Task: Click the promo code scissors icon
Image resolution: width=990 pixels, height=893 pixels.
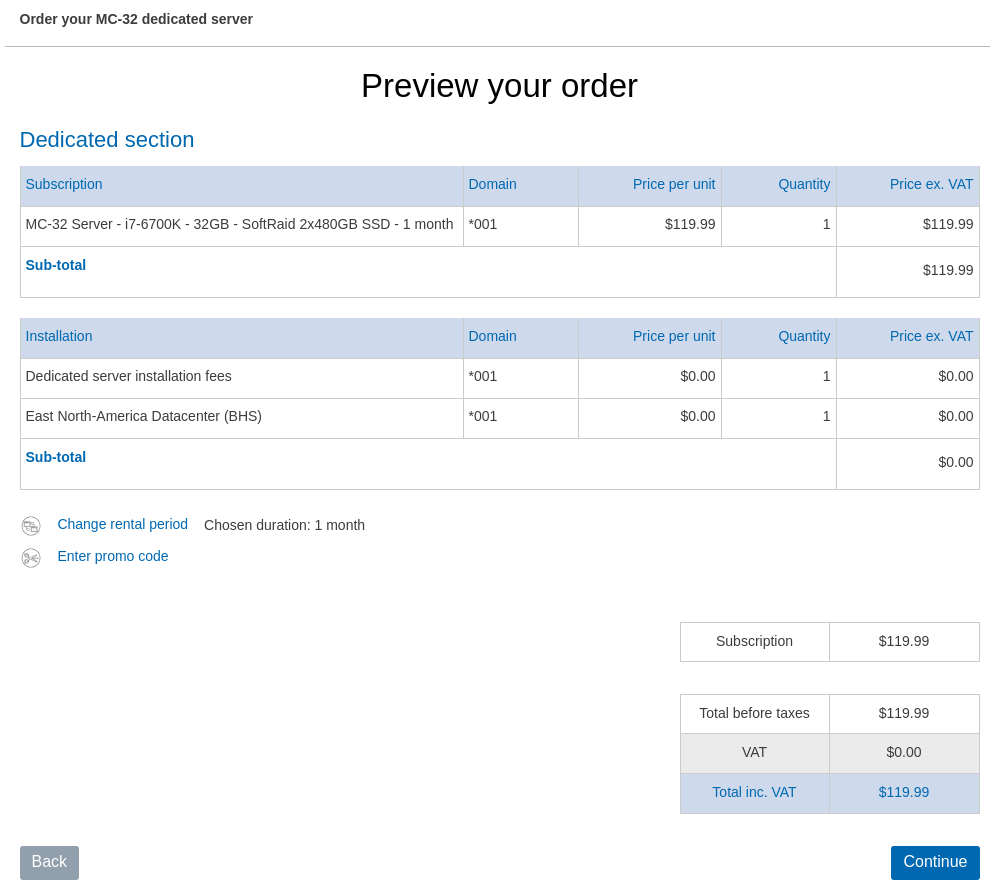Action: (x=31, y=558)
